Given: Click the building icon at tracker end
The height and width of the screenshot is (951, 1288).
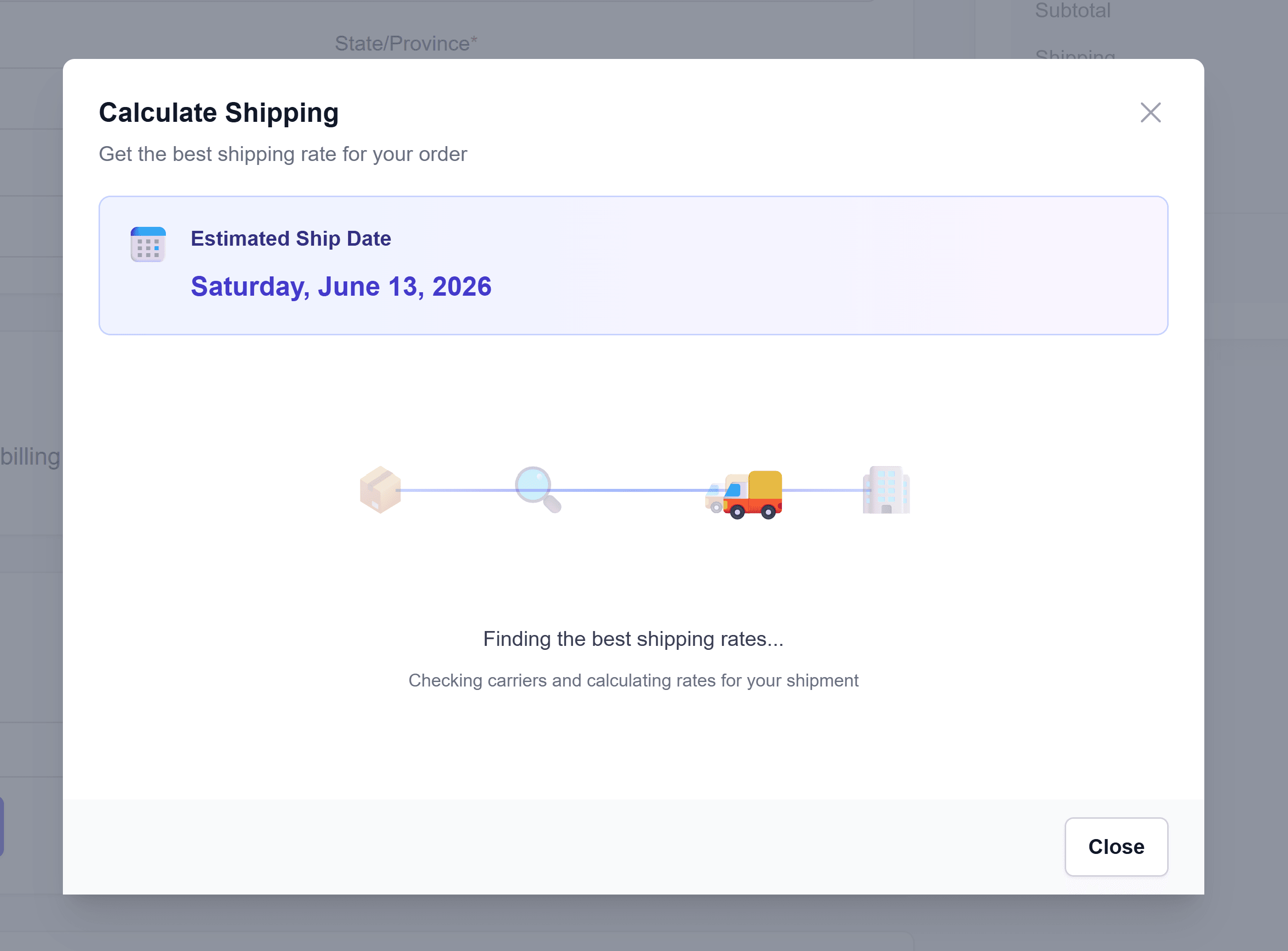Looking at the screenshot, I should point(886,490).
